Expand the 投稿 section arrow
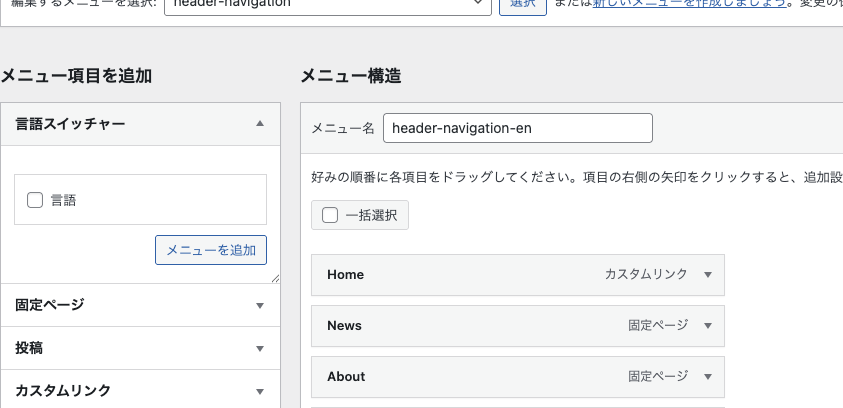The image size is (843, 408). (x=260, y=349)
